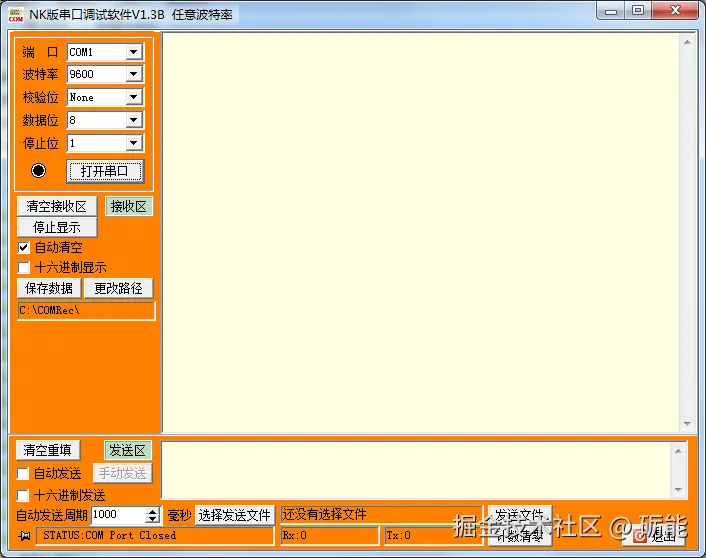Screen dimensions: 706x558
Task: Click the 手动发送 button
Action: pyautogui.click(x=122, y=473)
